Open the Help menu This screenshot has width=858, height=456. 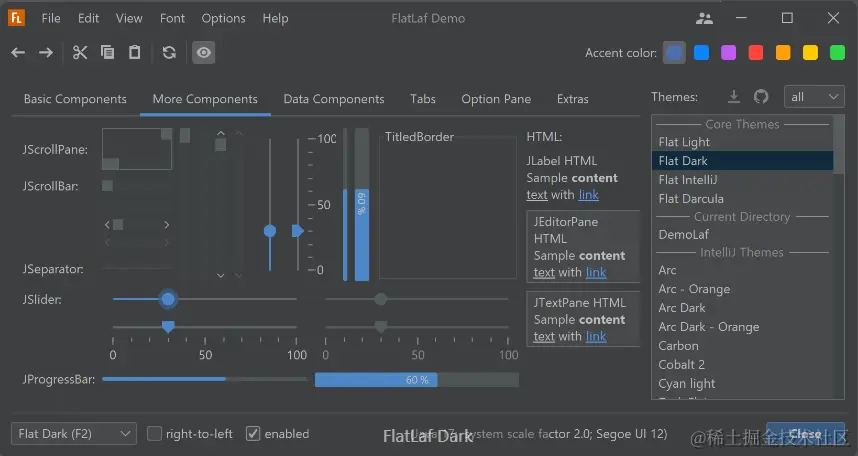(275, 19)
